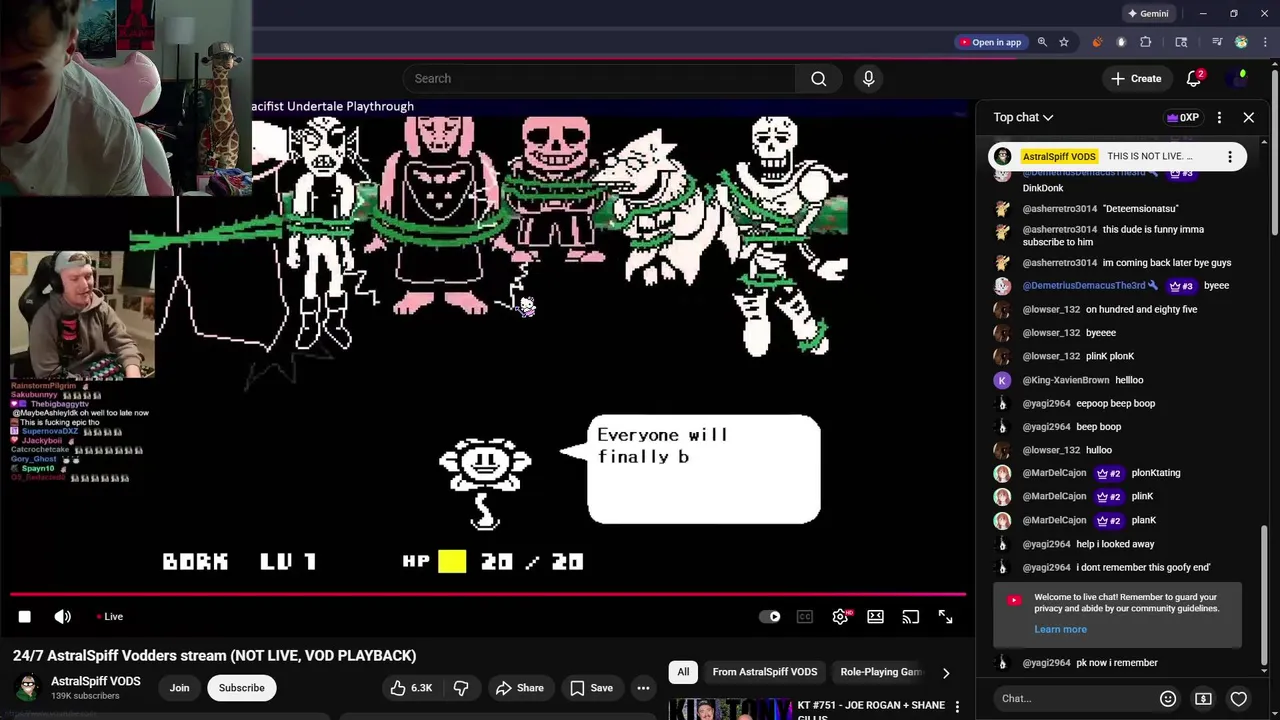1280x720 pixels.
Task: Open video in YouTube app
Action: (990, 42)
